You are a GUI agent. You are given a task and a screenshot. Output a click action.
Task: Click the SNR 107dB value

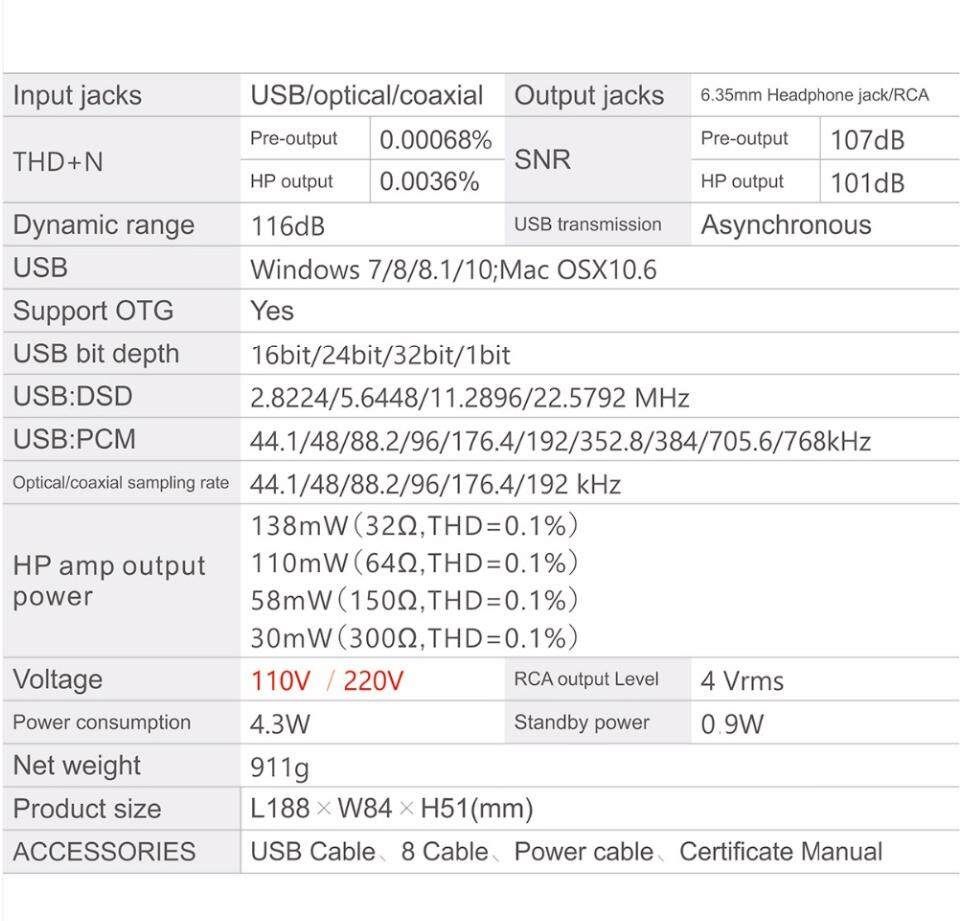point(867,141)
